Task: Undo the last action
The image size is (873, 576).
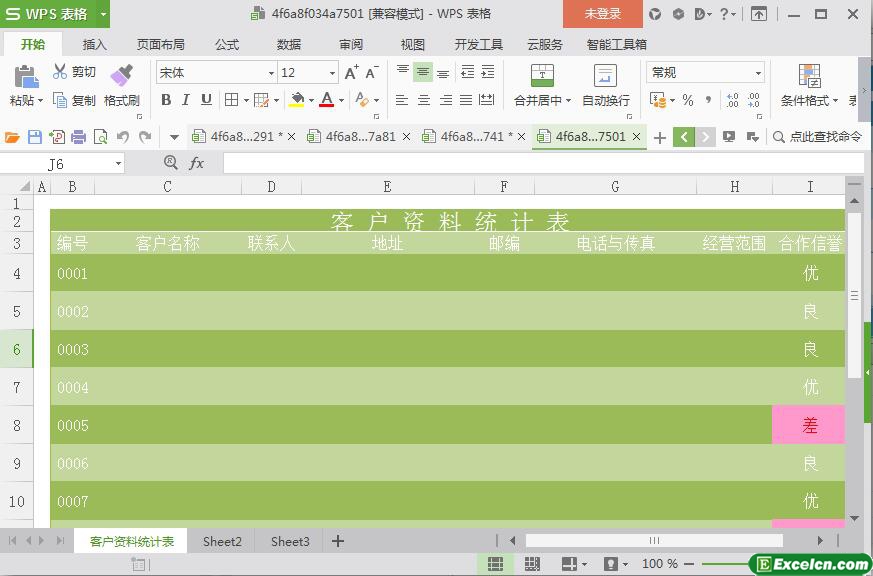Action: (x=123, y=137)
